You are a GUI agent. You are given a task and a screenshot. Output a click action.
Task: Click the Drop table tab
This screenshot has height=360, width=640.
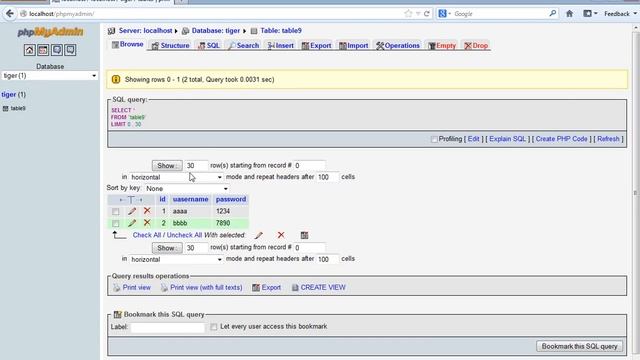tap(476, 45)
